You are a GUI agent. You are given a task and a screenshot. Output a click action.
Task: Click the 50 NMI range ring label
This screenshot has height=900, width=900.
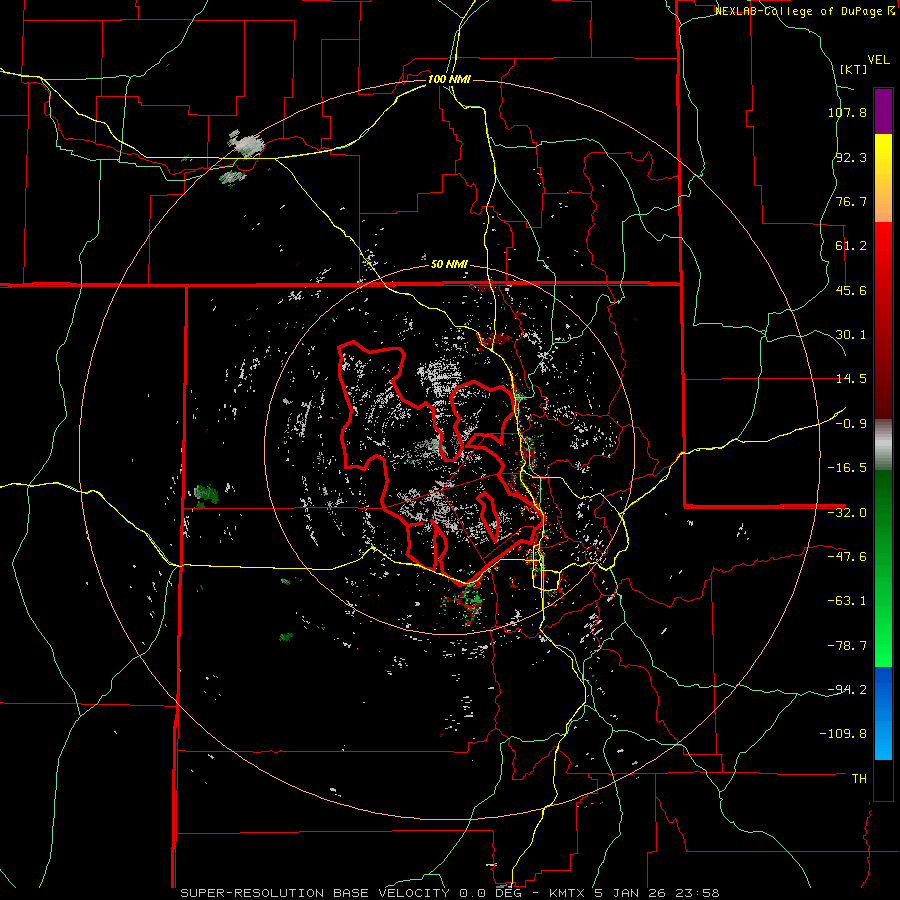[449, 265]
